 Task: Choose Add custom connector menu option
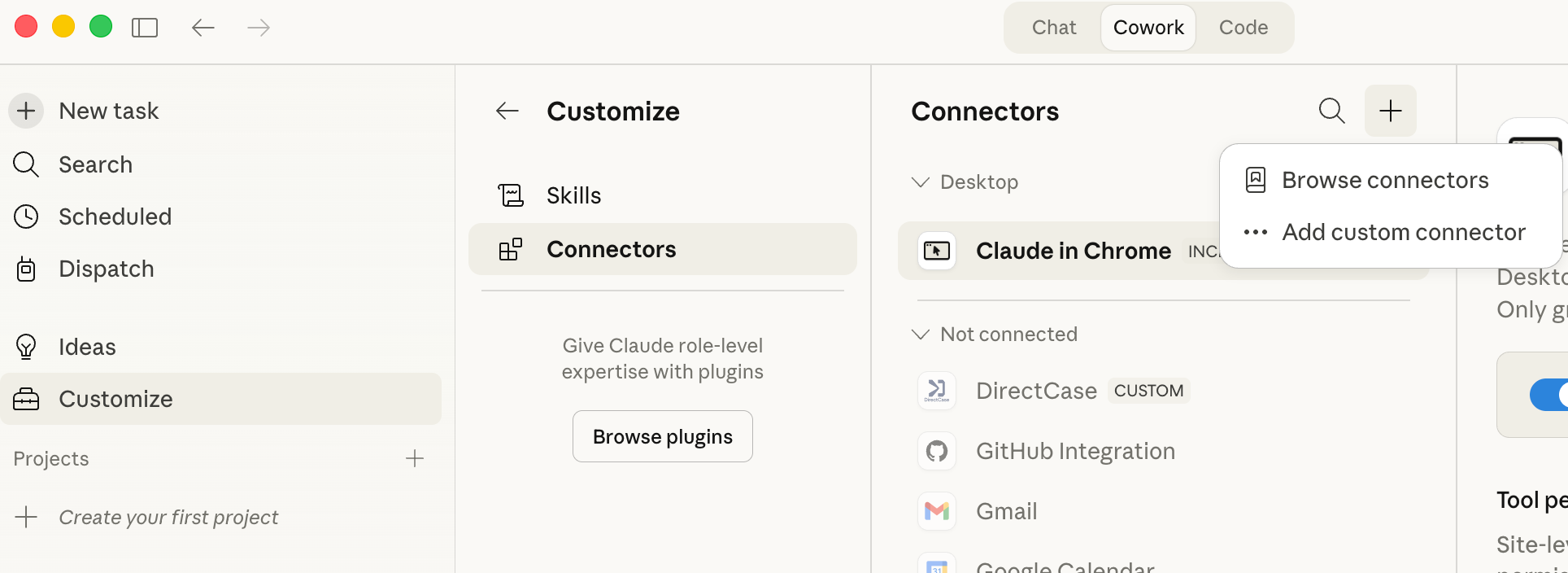[x=1402, y=232]
